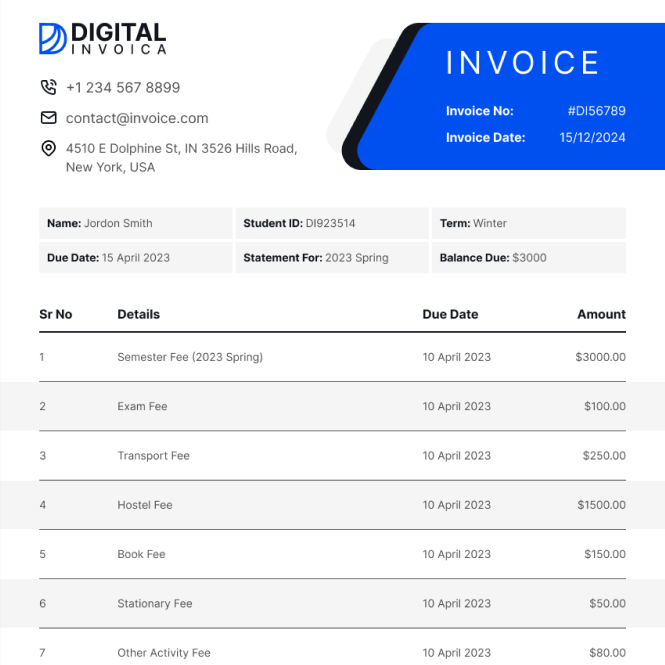Select the $50.00 amount
This screenshot has width=665, height=665.
607,604
